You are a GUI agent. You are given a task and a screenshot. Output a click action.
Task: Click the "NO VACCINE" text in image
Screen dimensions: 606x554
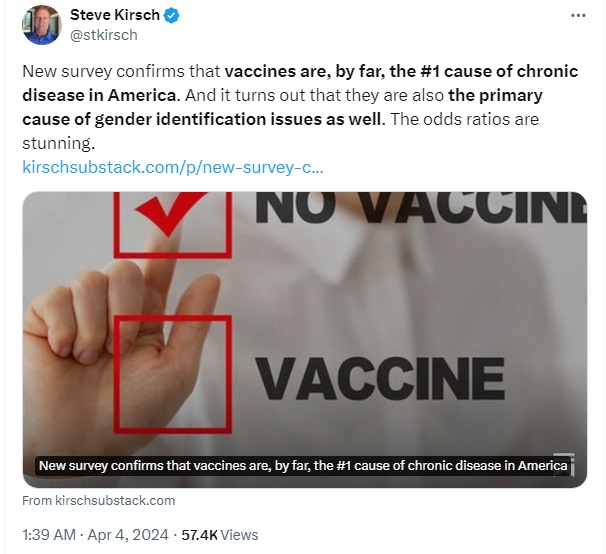click(421, 208)
